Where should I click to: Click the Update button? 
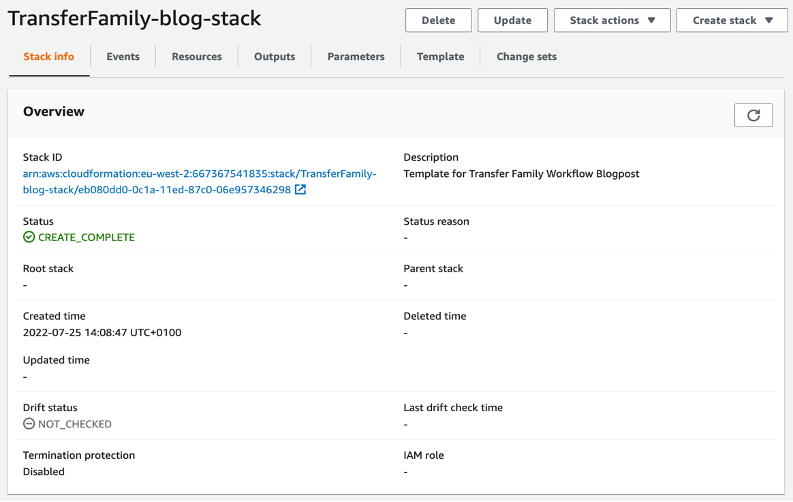tap(512, 20)
